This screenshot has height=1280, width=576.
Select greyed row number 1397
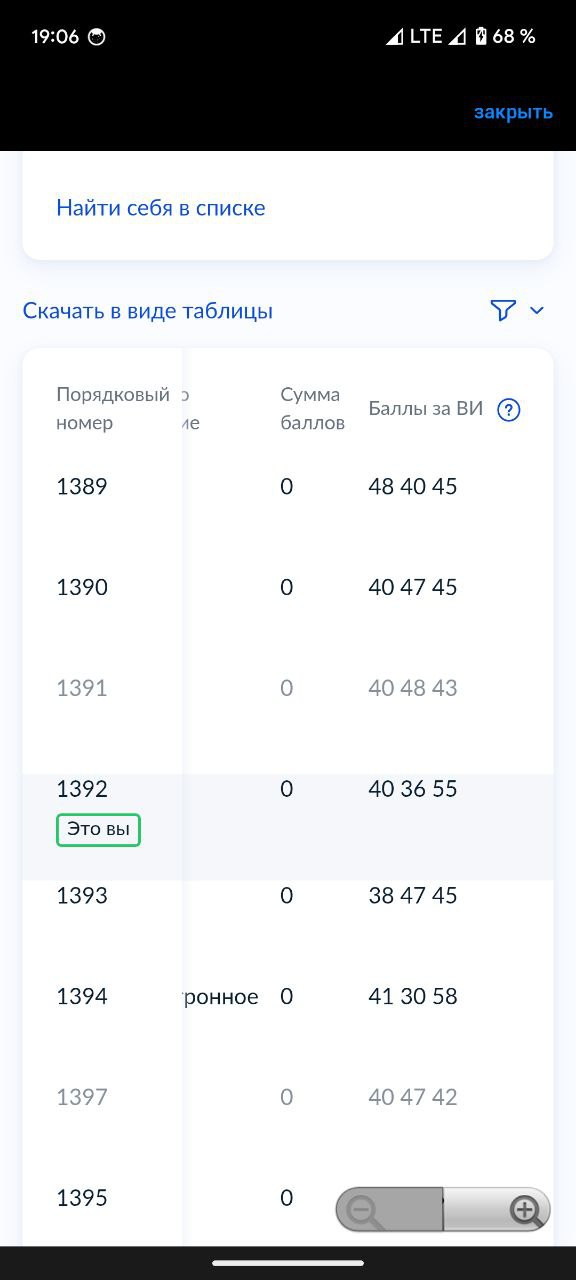288,1097
